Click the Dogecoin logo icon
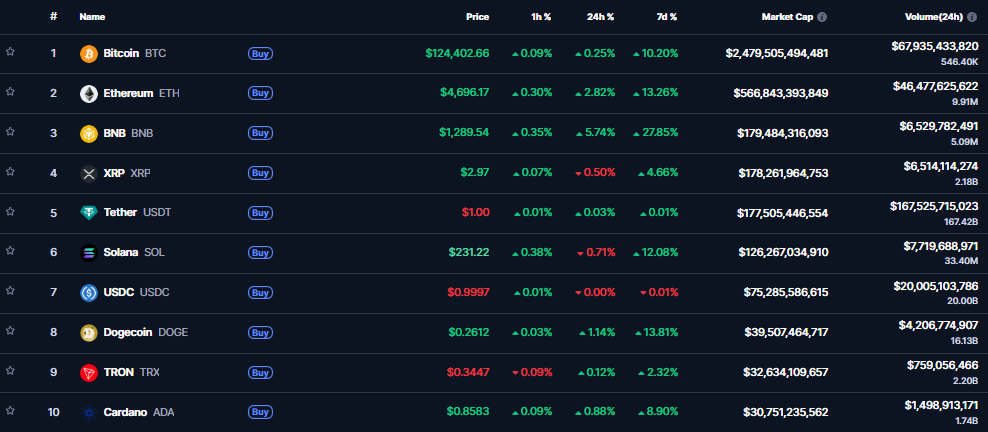The height and width of the screenshot is (432, 988). coord(88,332)
